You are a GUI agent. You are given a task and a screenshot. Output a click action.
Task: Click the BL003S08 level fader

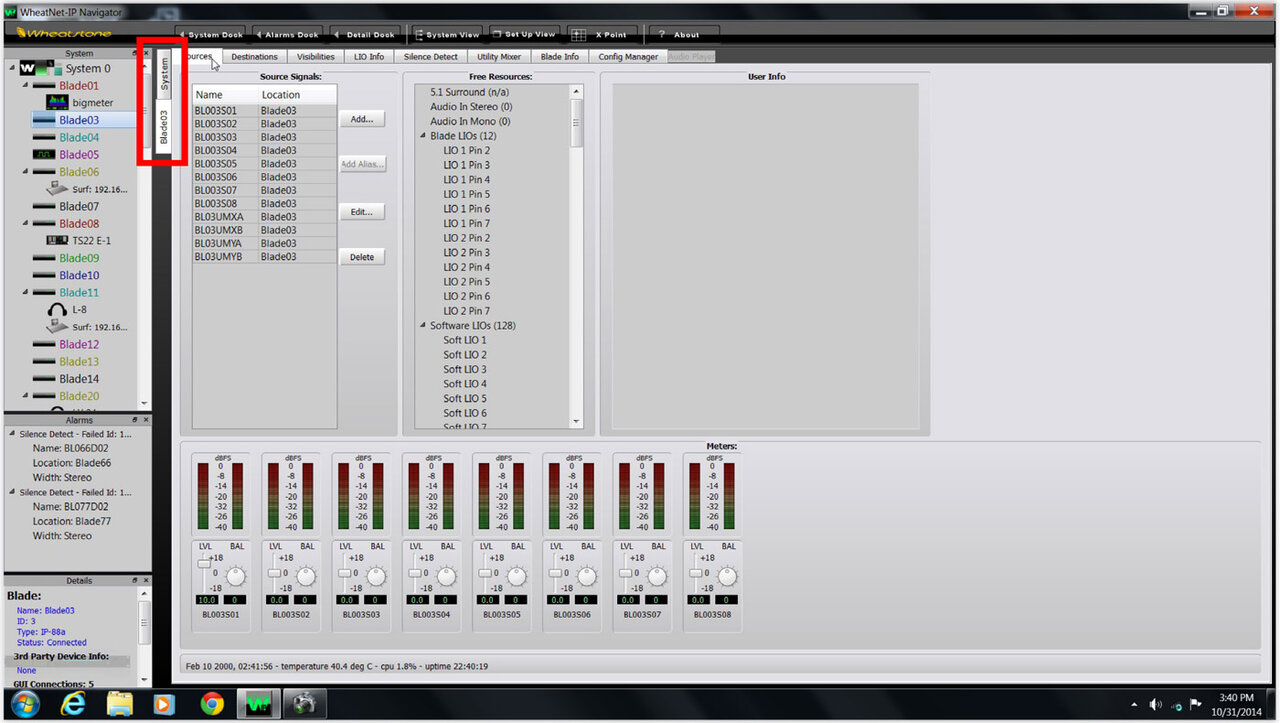(696, 572)
